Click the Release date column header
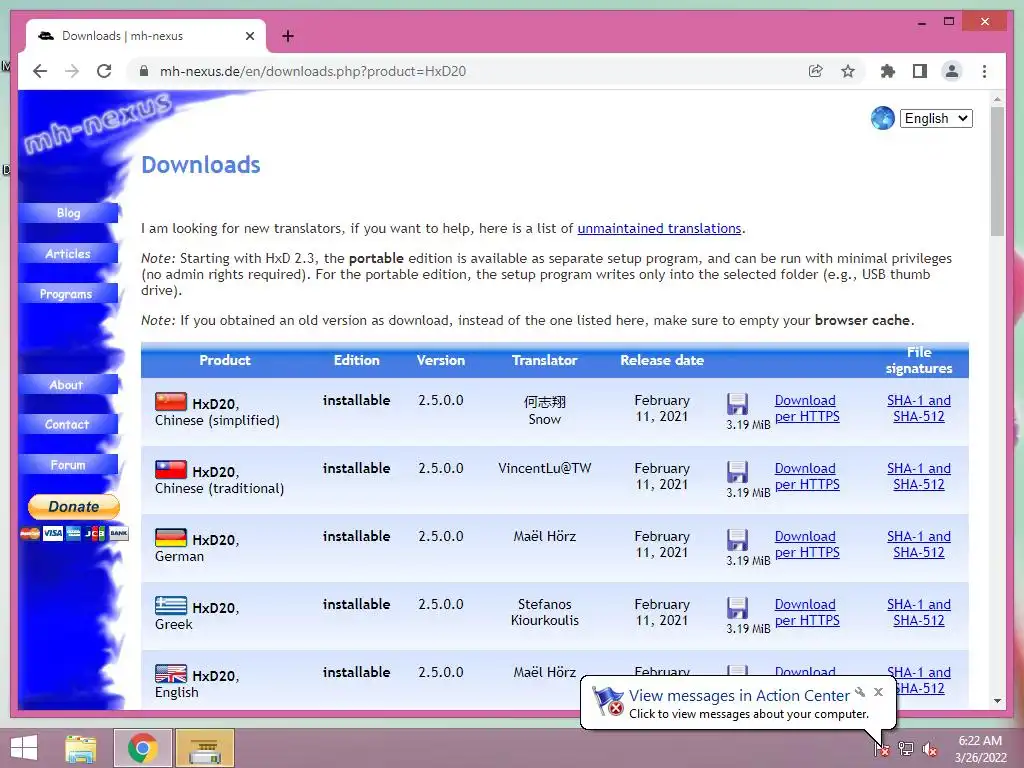1024x768 pixels. [662, 360]
